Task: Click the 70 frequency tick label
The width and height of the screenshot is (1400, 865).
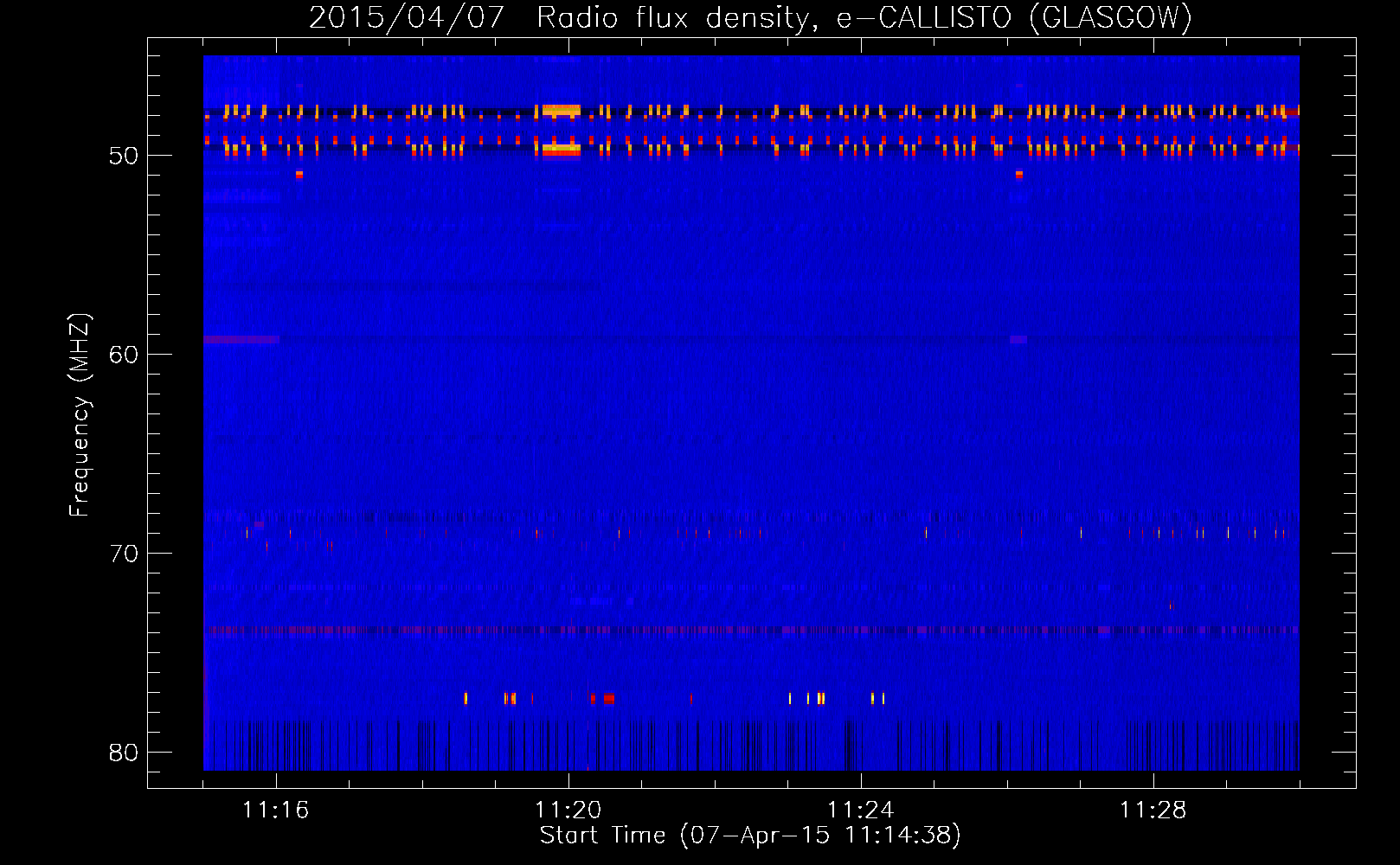Action: click(124, 554)
